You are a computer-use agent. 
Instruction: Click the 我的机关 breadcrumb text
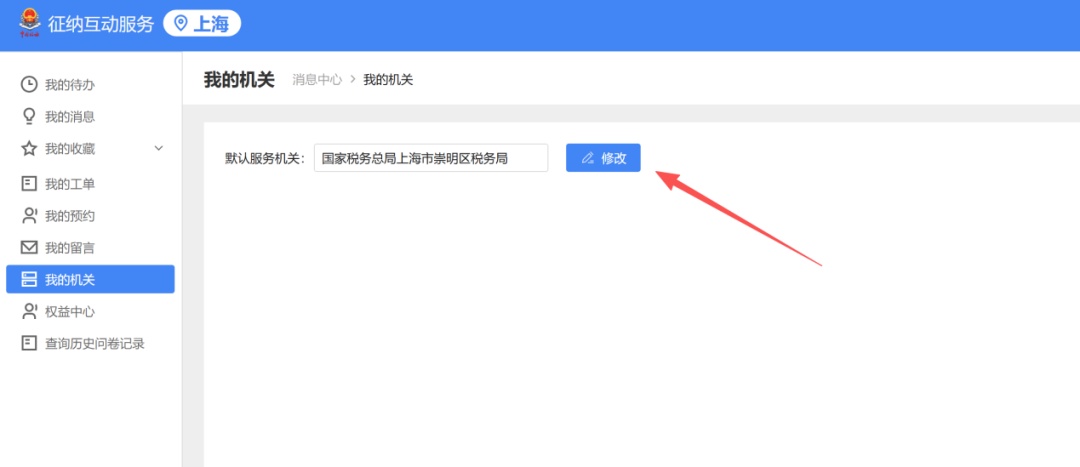(x=388, y=79)
